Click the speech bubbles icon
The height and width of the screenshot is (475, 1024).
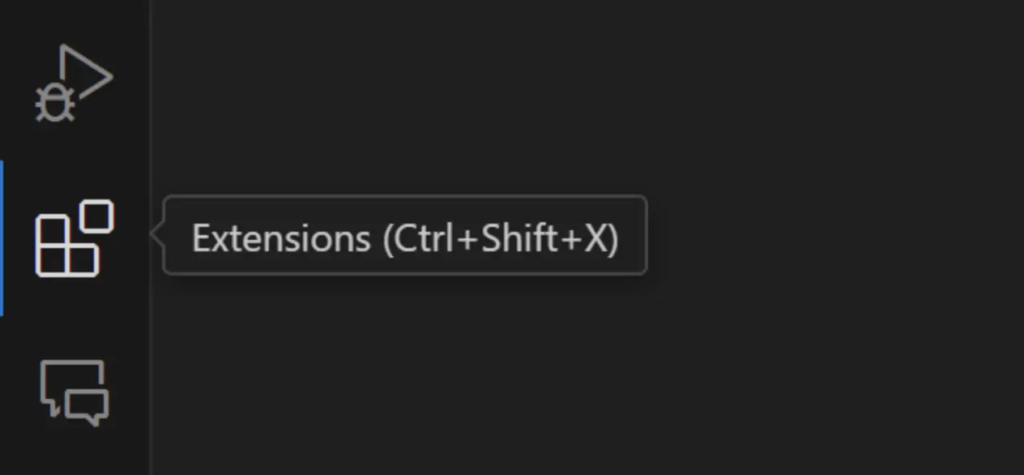(73, 391)
